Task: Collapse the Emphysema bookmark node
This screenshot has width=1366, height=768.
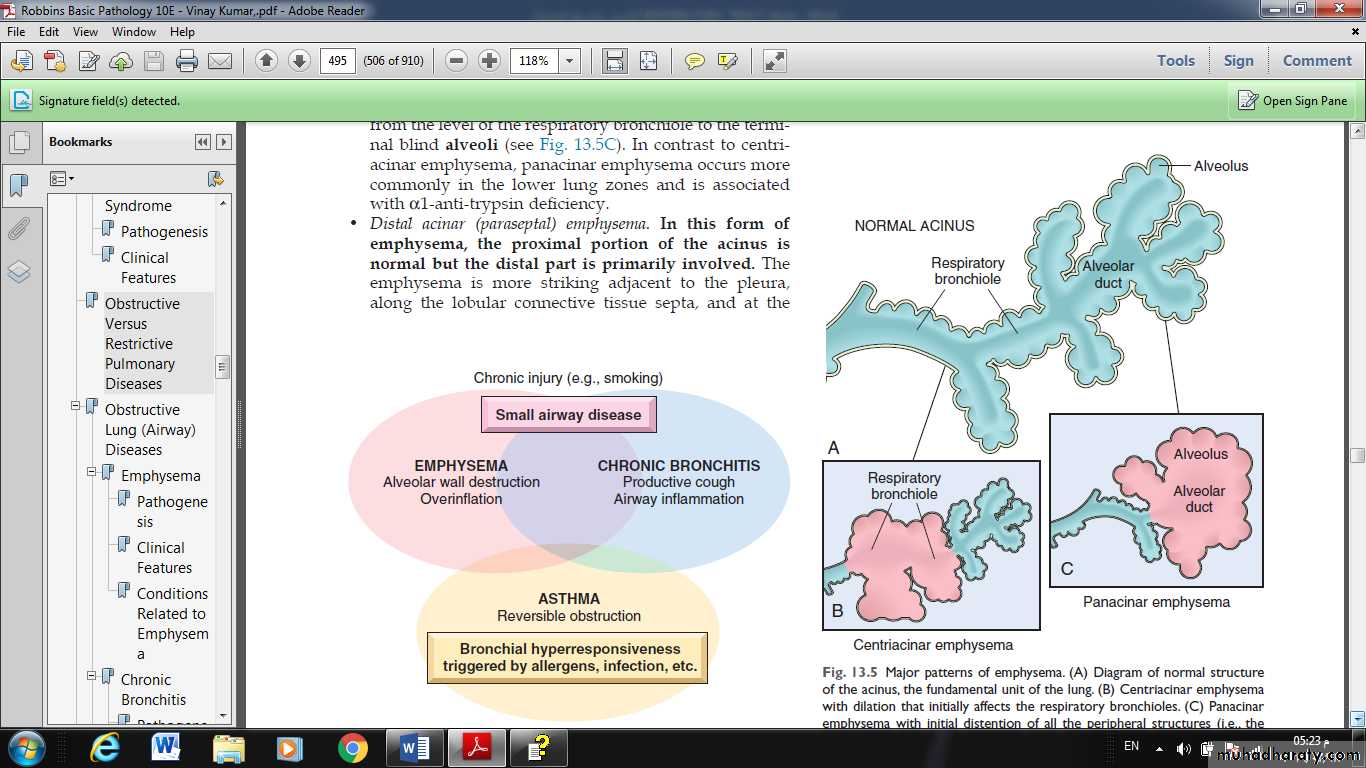Action: 92,471
